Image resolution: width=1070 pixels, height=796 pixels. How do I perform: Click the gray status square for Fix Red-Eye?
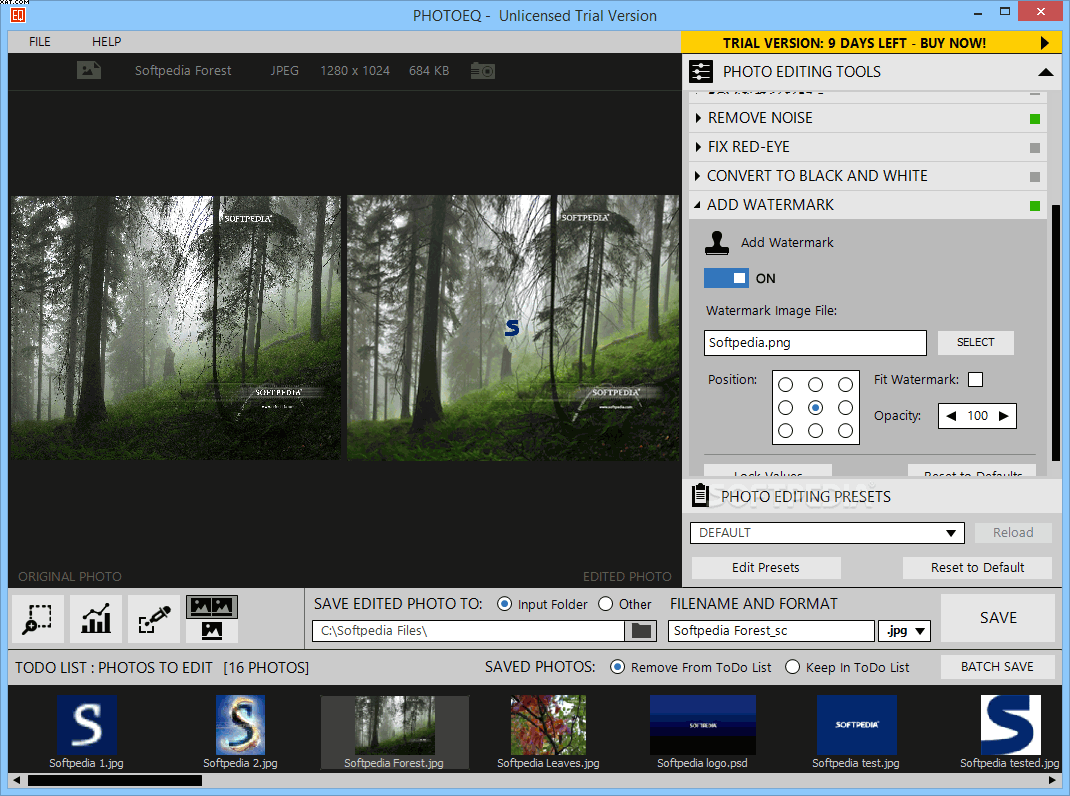(1035, 147)
